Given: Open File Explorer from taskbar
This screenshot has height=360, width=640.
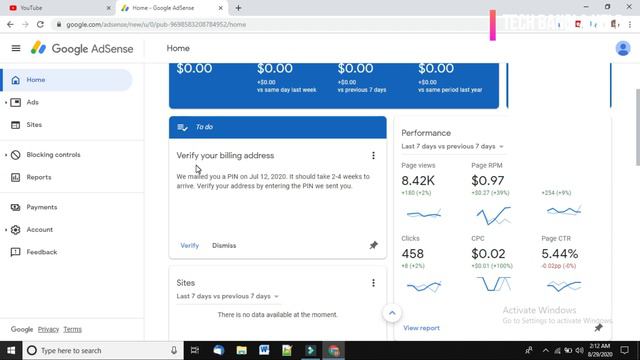Looking at the screenshot, I should click(x=242, y=351).
